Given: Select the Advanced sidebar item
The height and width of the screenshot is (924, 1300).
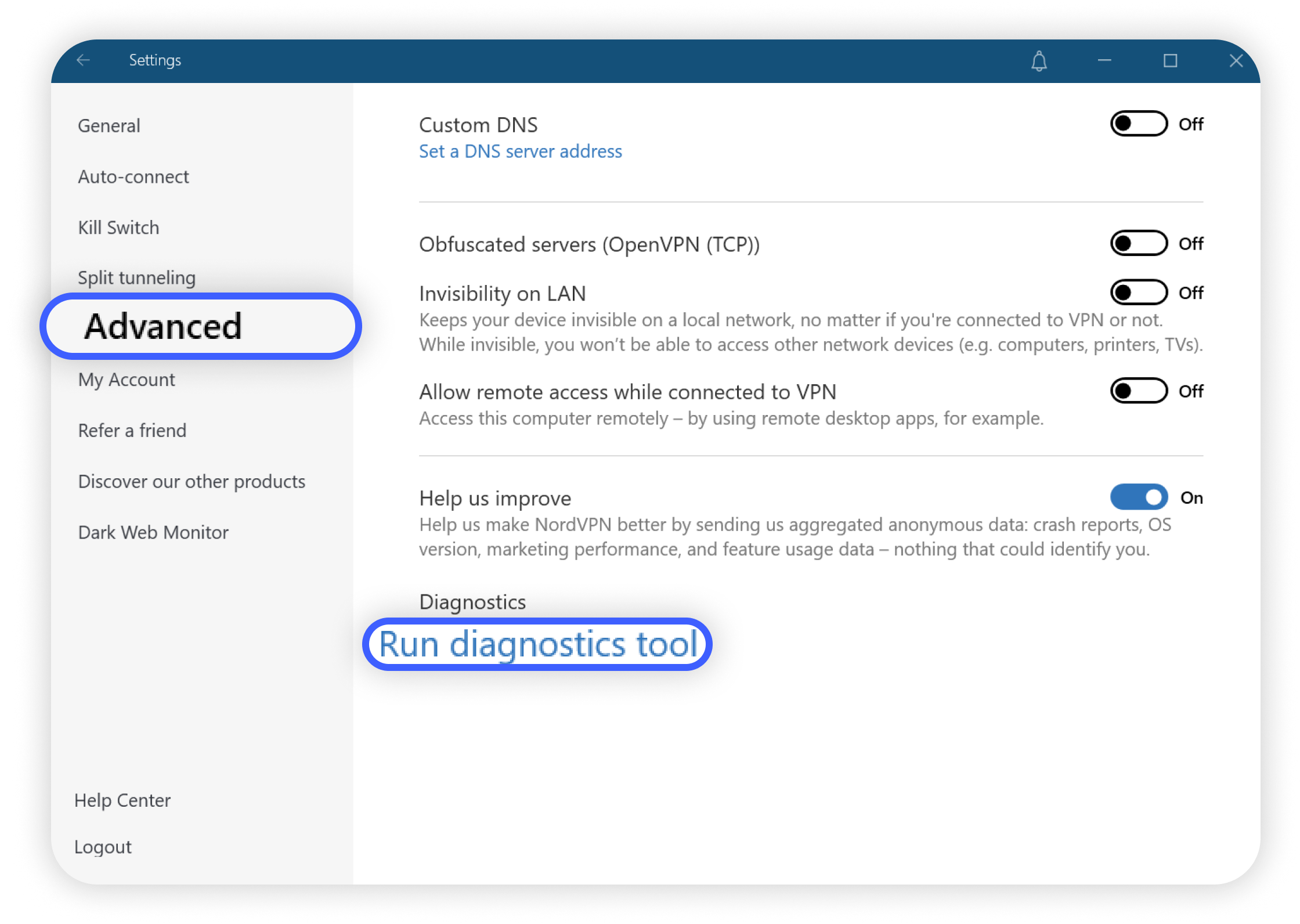Looking at the screenshot, I should [x=163, y=326].
